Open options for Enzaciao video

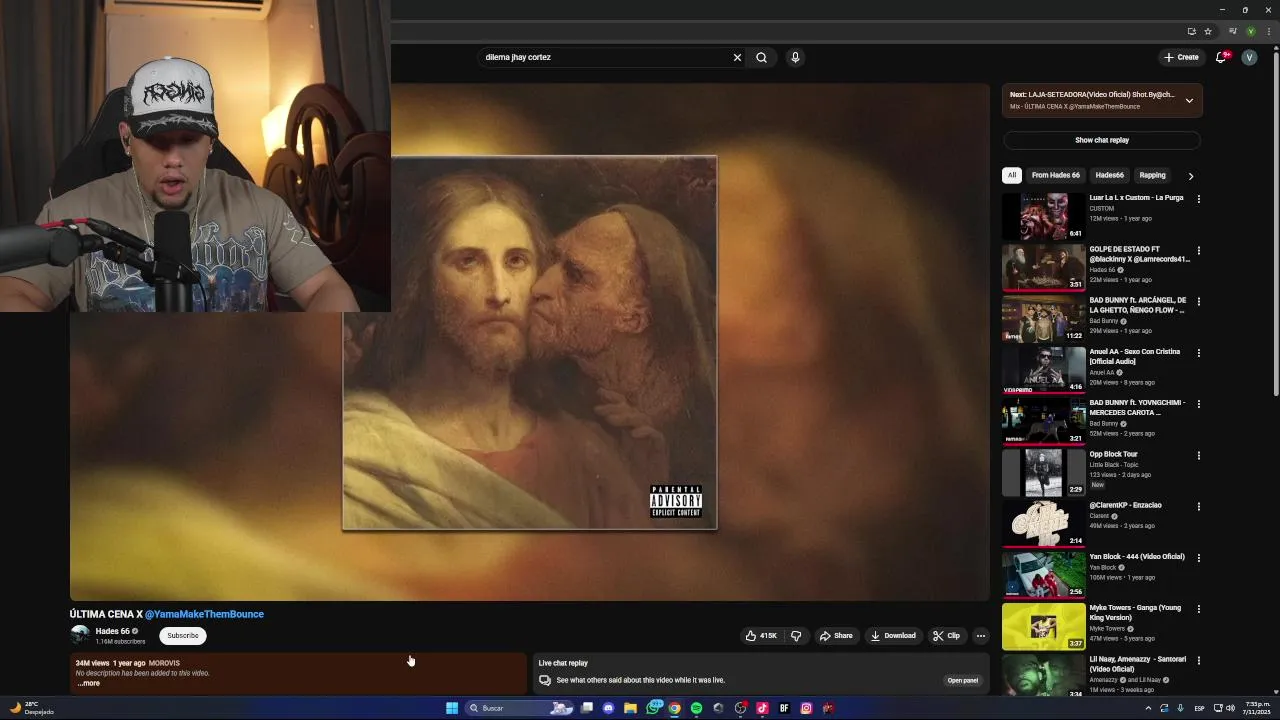point(1198,507)
